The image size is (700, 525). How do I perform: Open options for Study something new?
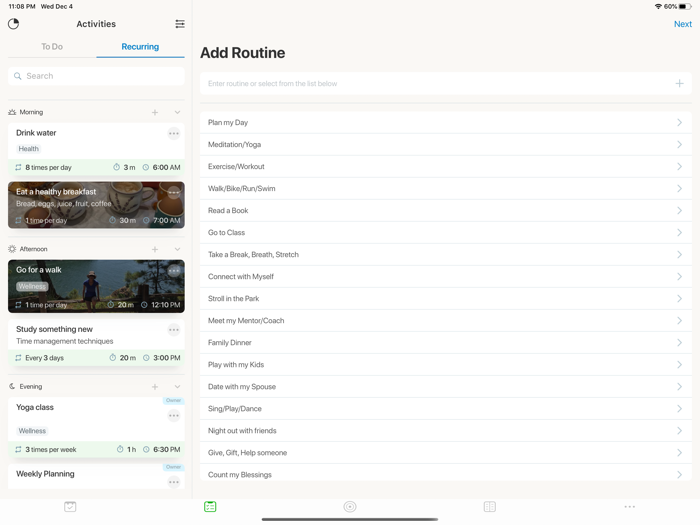174,330
